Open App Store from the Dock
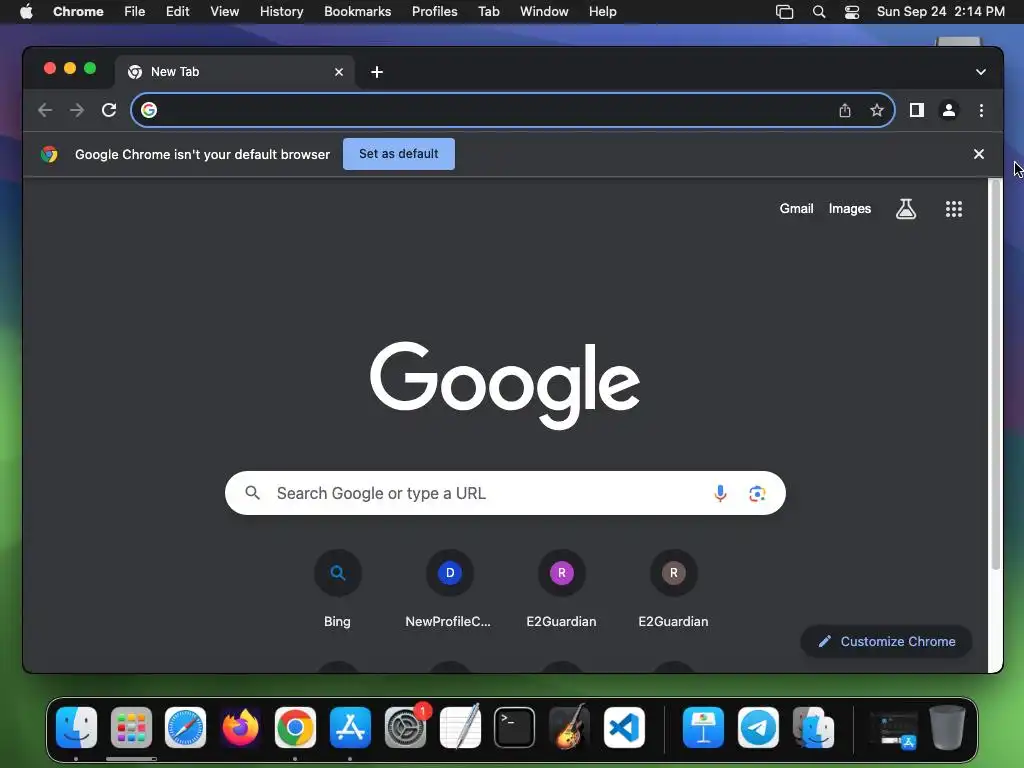 click(350, 728)
